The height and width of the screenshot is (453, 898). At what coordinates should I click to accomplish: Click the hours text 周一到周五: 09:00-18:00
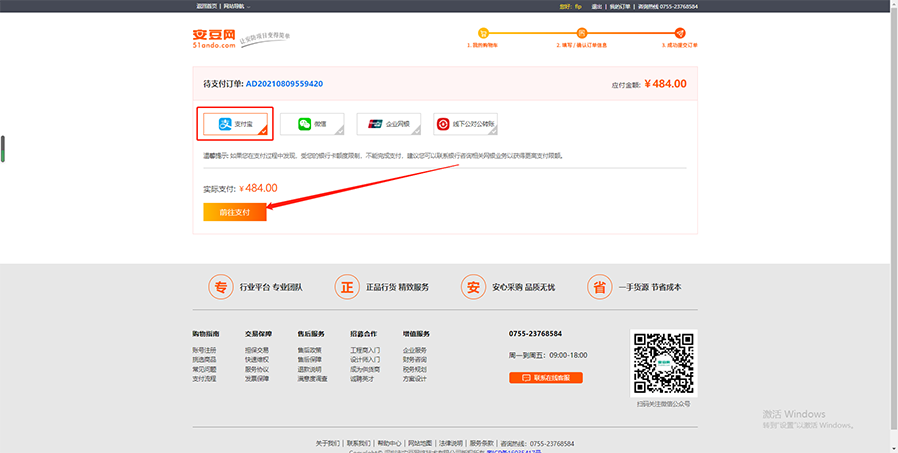point(548,355)
